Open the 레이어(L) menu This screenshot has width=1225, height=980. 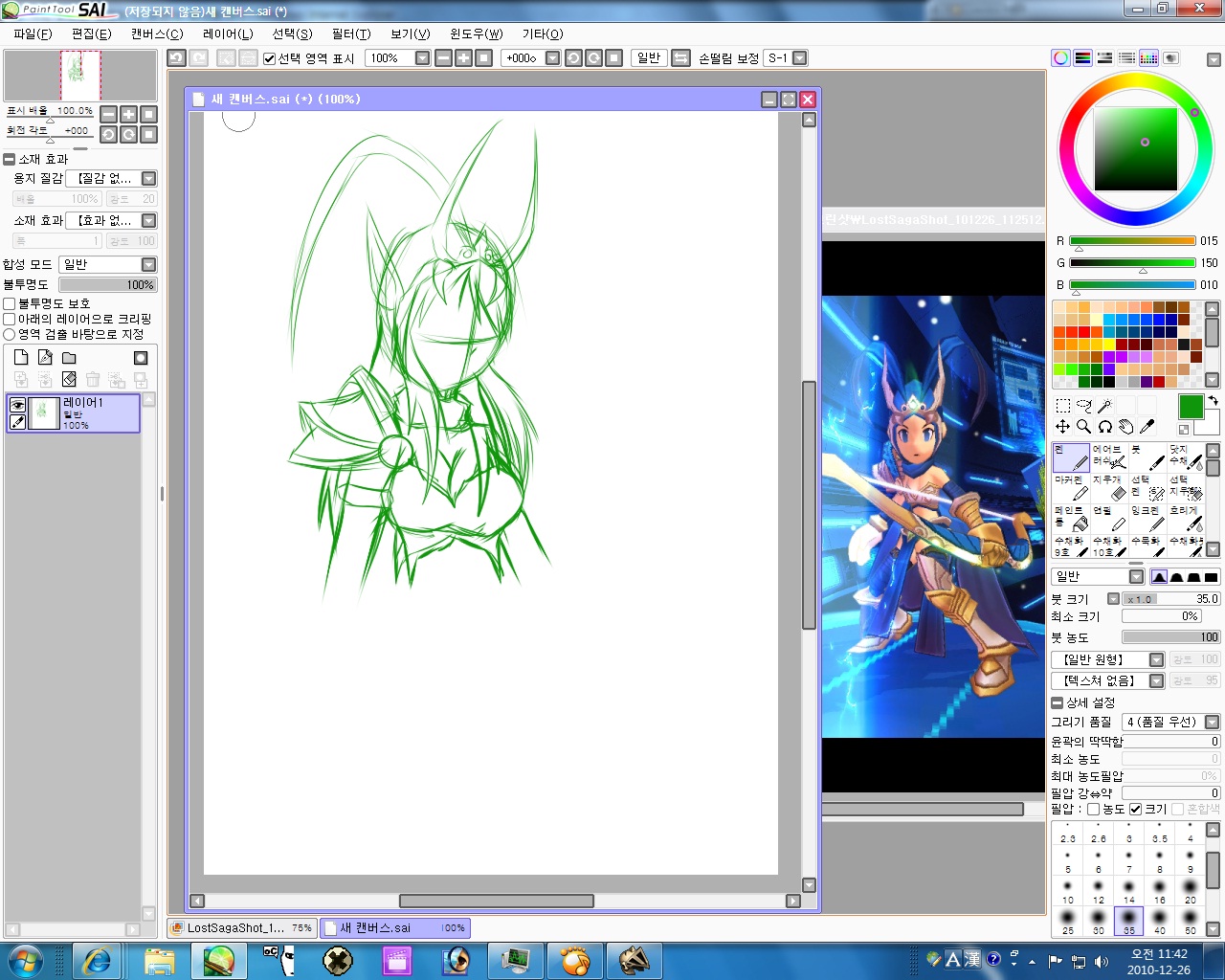pyautogui.click(x=228, y=33)
